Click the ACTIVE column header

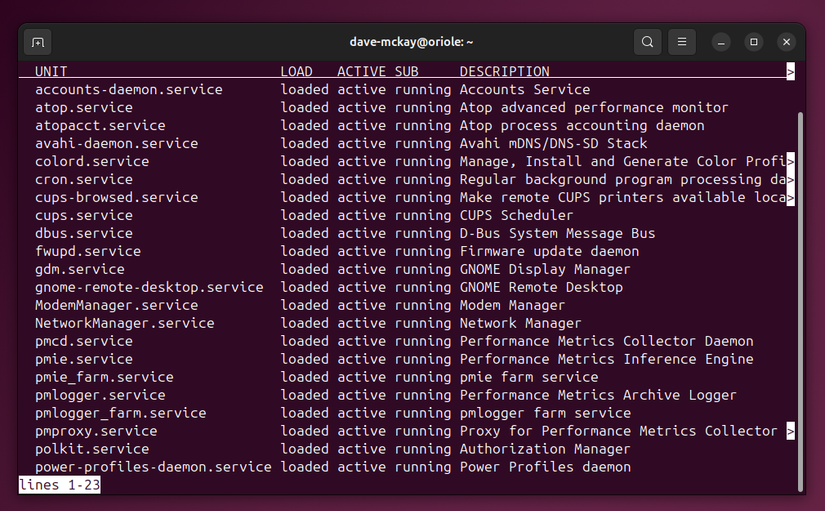click(361, 72)
